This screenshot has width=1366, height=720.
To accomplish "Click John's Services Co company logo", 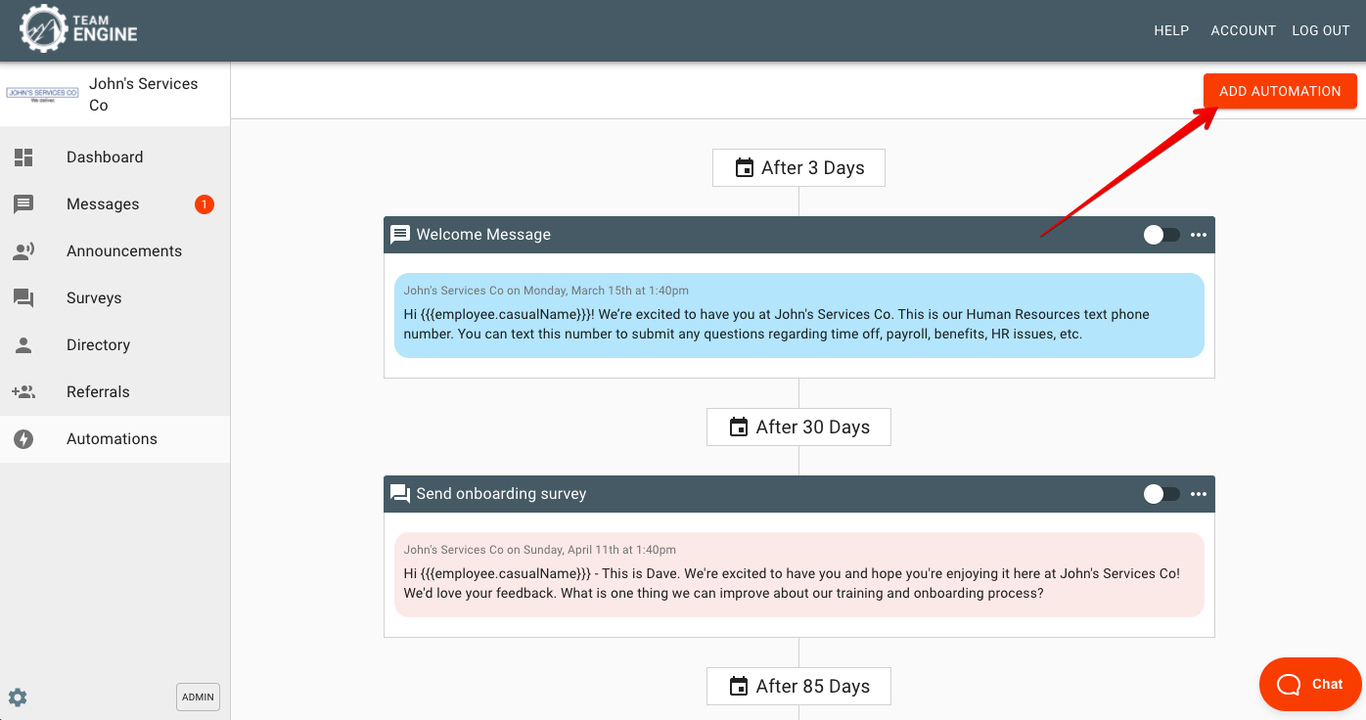I will tap(42, 94).
